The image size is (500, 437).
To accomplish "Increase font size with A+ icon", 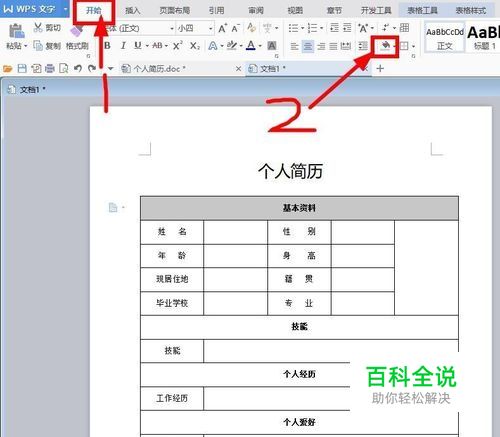I will pos(222,29).
